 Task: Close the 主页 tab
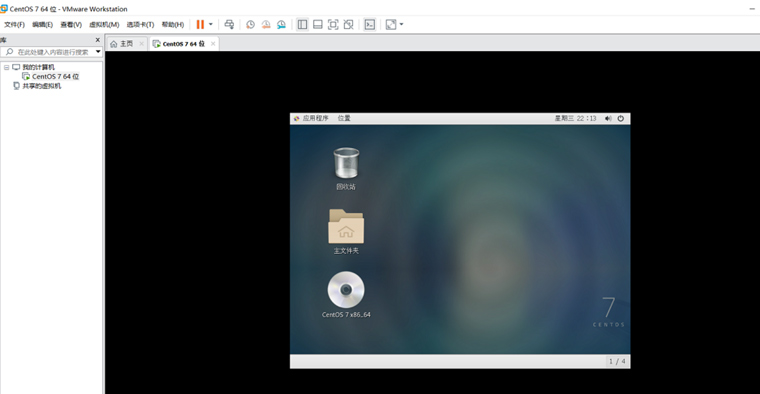tap(142, 44)
